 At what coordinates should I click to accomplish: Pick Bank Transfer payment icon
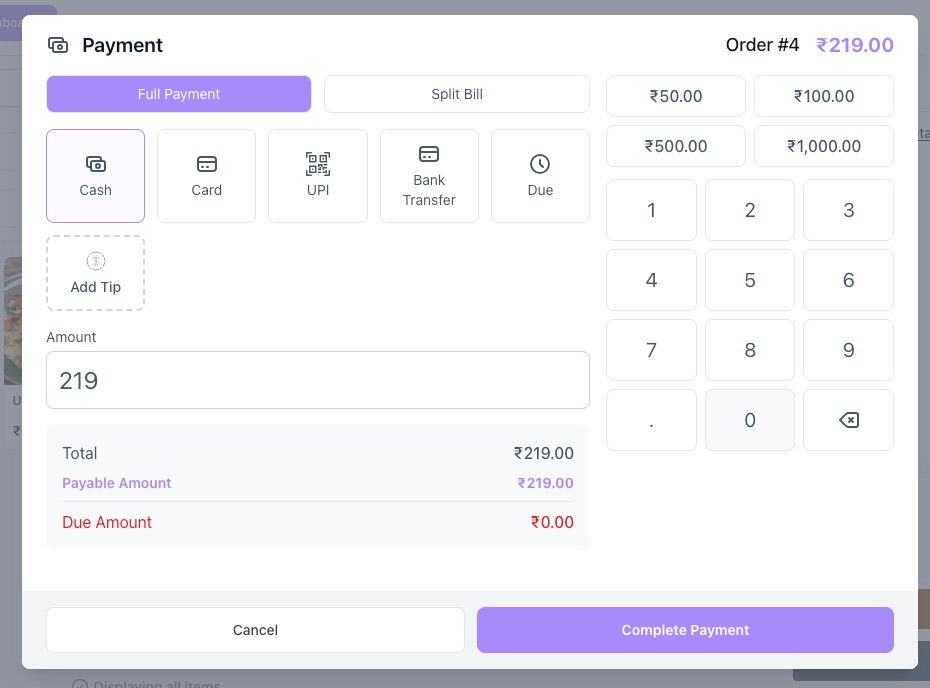[x=429, y=154]
